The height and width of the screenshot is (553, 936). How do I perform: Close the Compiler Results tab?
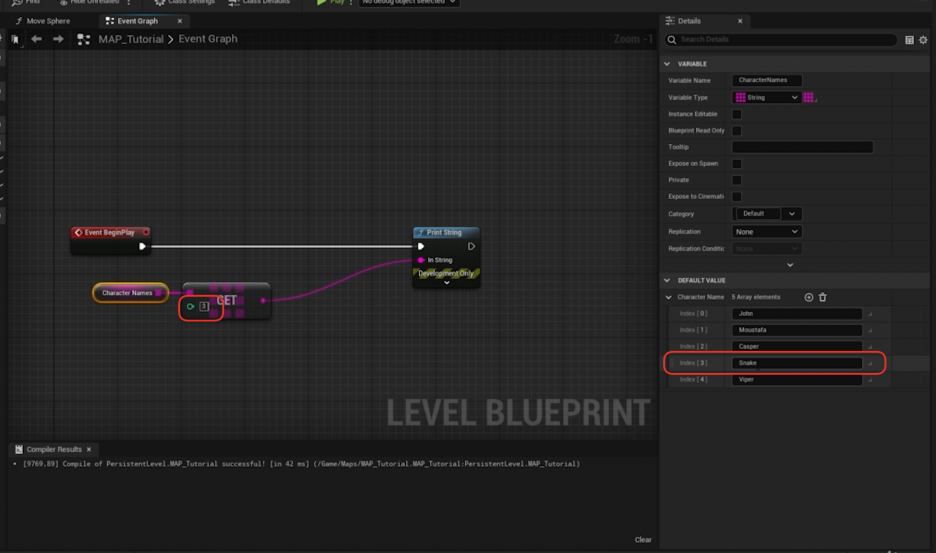pyautogui.click(x=89, y=449)
